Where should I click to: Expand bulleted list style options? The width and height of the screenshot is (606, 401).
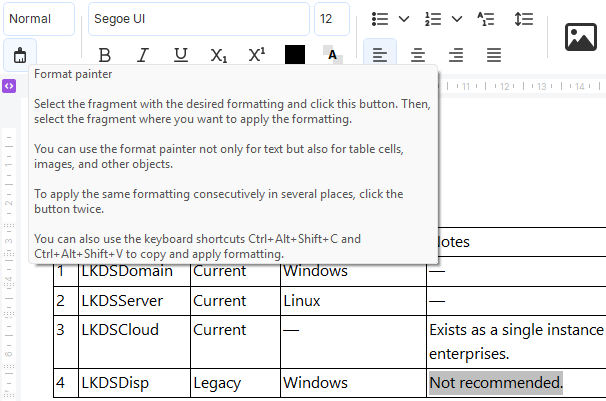(404, 19)
